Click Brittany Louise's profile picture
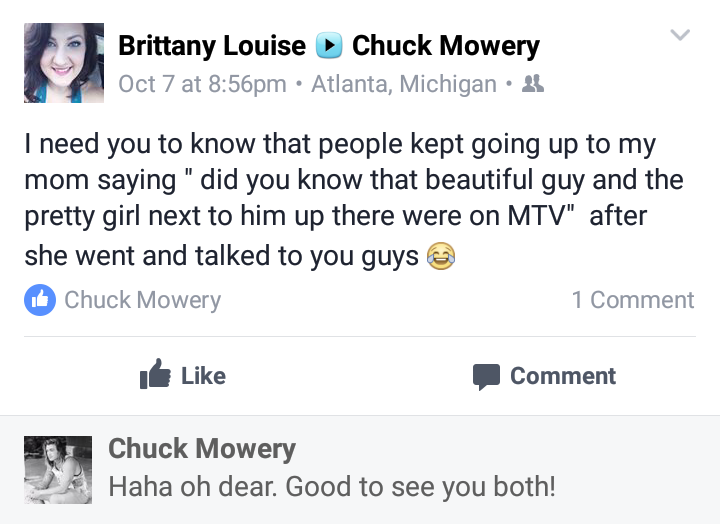This screenshot has height=524, width=720. tap(64, 63)
